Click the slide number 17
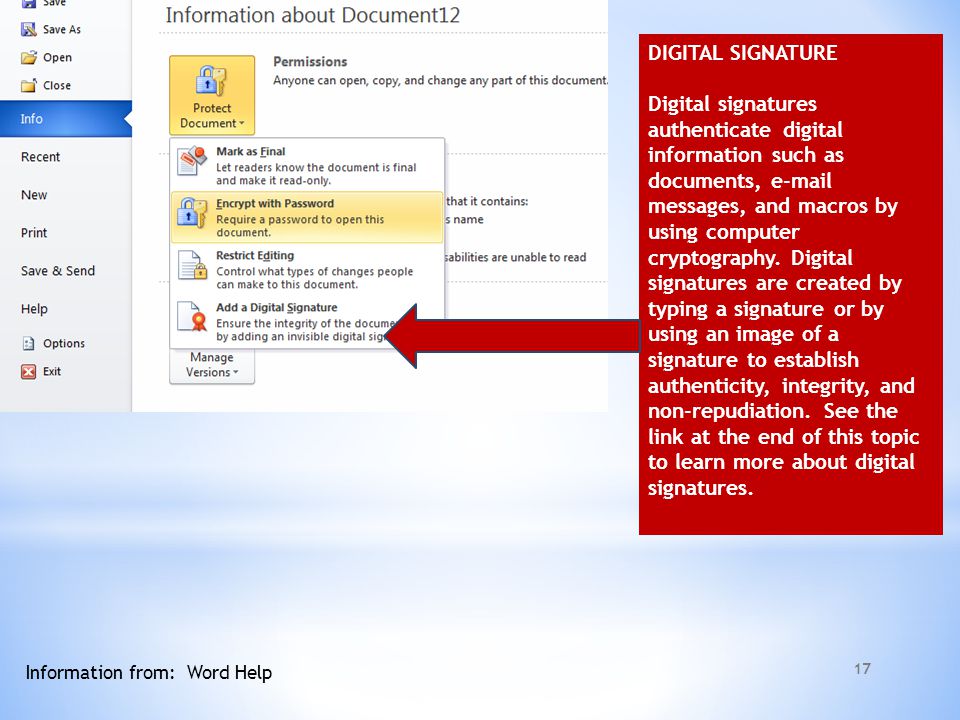This screenshot has height=720, width=960. [x=862, y=669]
